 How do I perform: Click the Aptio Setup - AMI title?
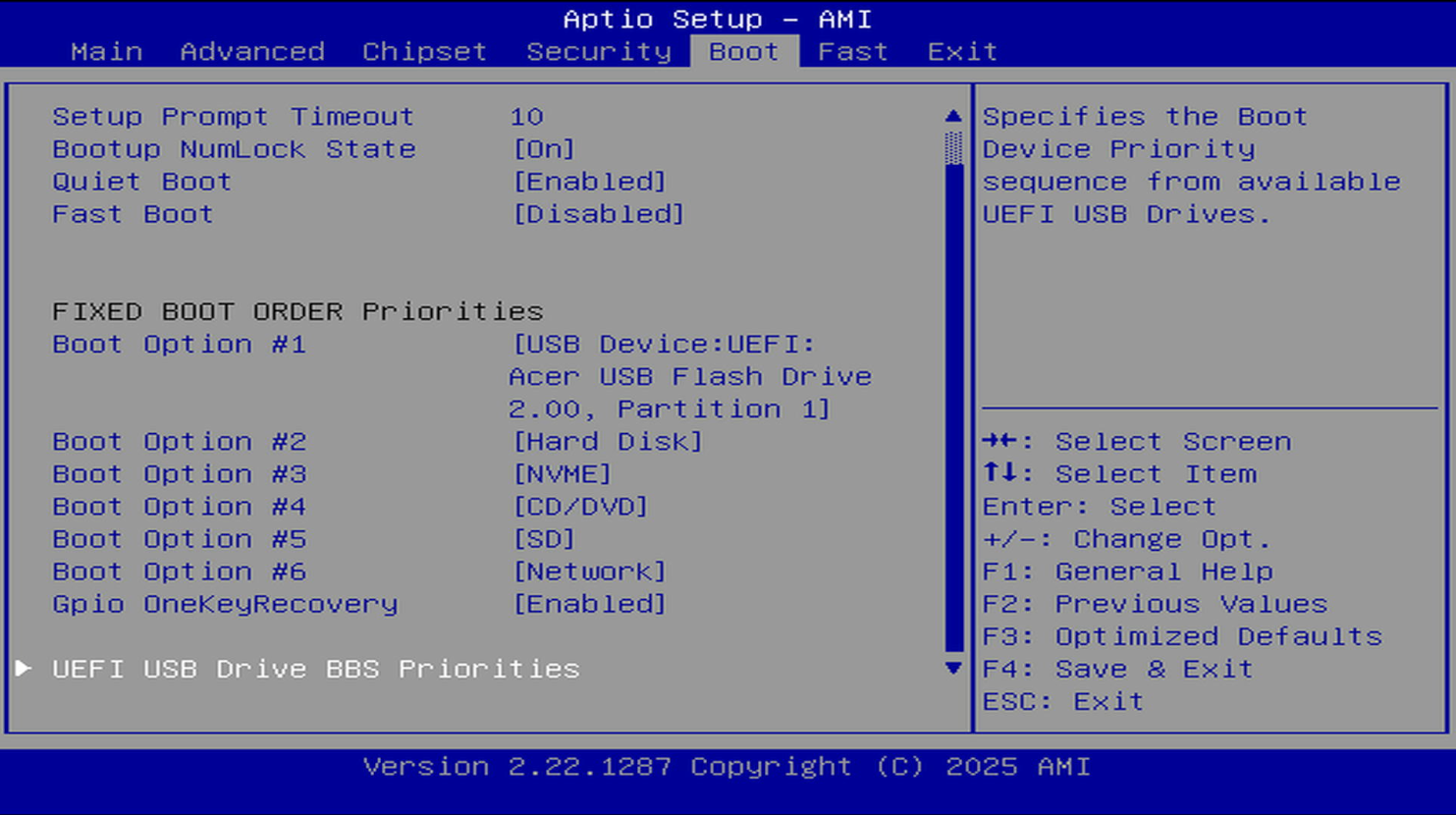[718, 19]
